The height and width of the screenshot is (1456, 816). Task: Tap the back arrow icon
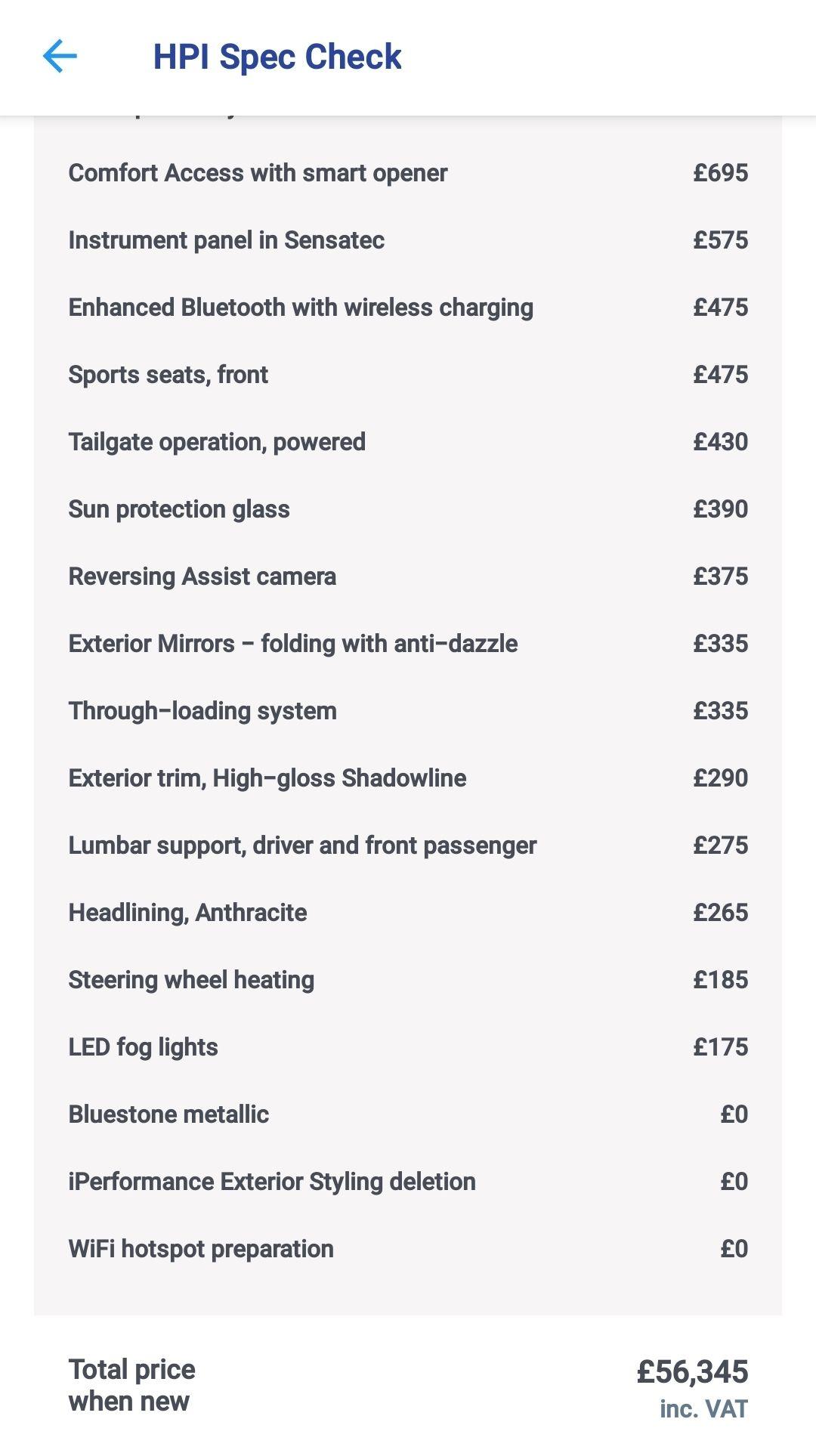pyautogui.click(x=60, y=57)
